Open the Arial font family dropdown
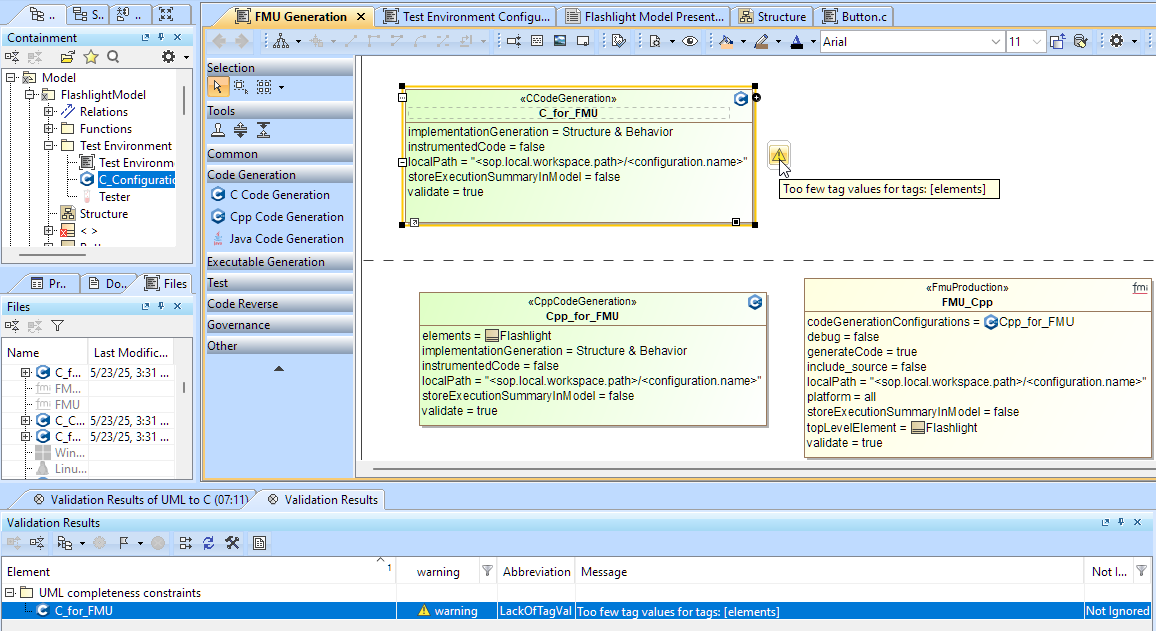Viewport: 1156px width, 631px height. [x=995, y=42]
